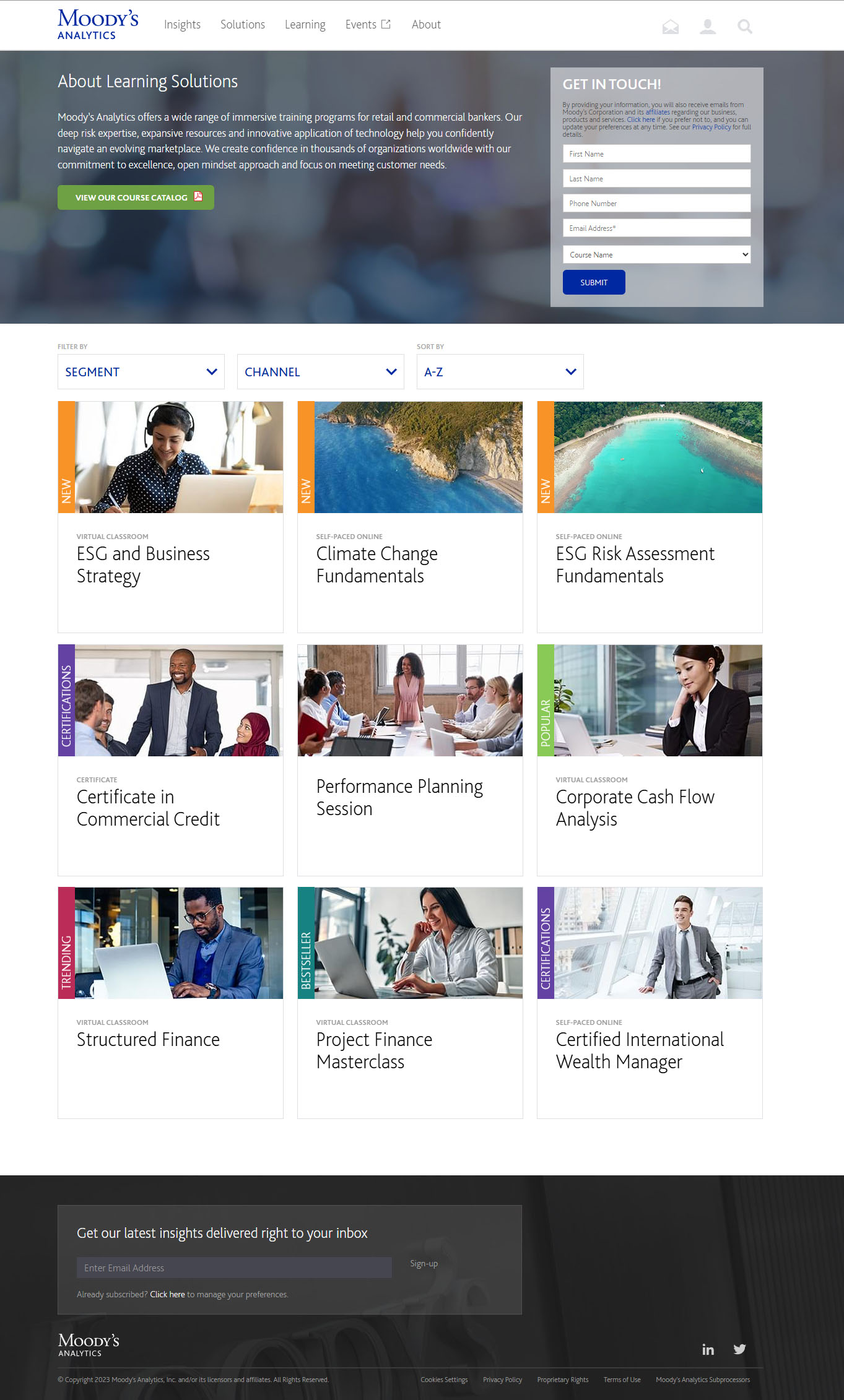Follow the Click here opt-out link
844x1400 pixels.
pyautogui.click(x=641, y=119)
